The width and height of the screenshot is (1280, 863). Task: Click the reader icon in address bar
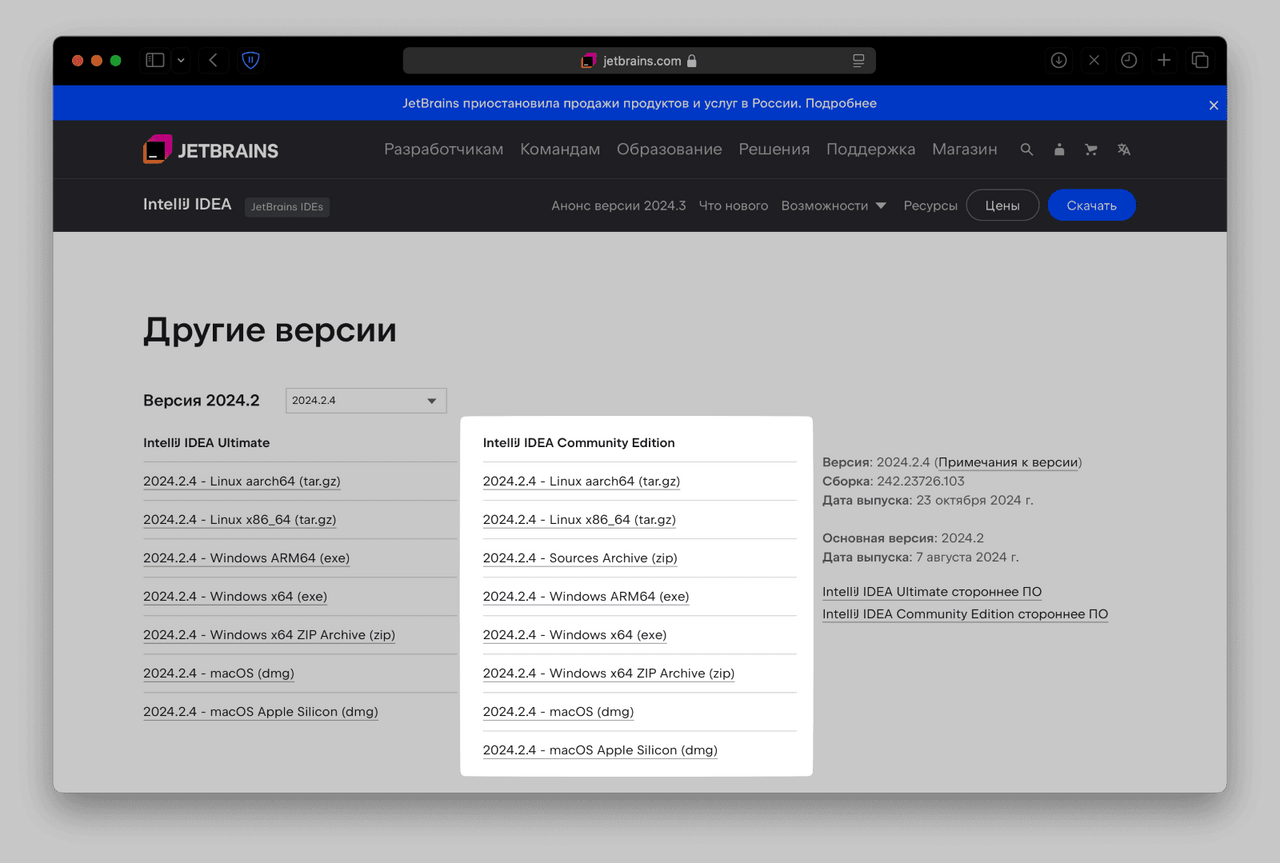pyautogui.click(x=858, y=60)
